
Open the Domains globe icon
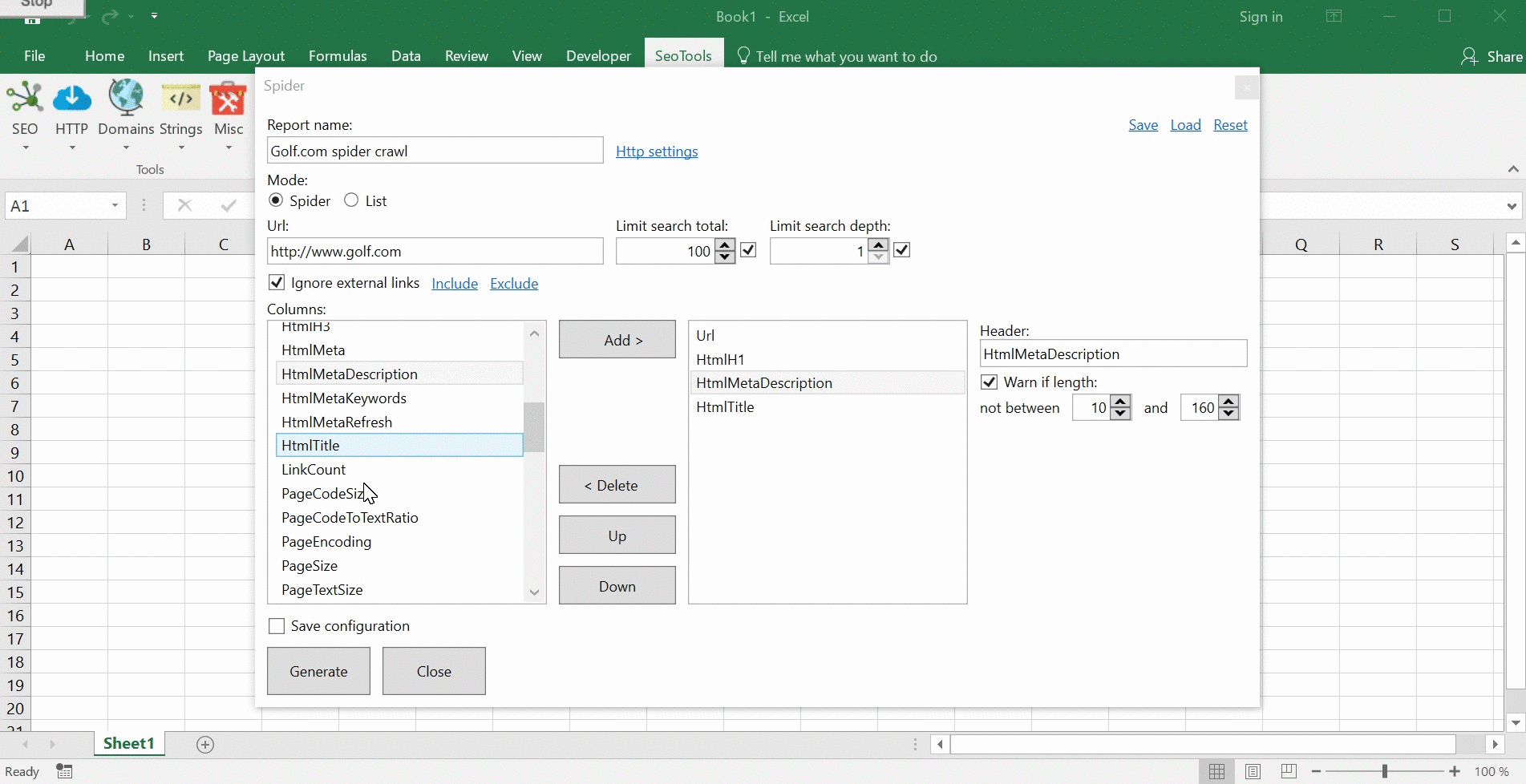tap(126, 98)
